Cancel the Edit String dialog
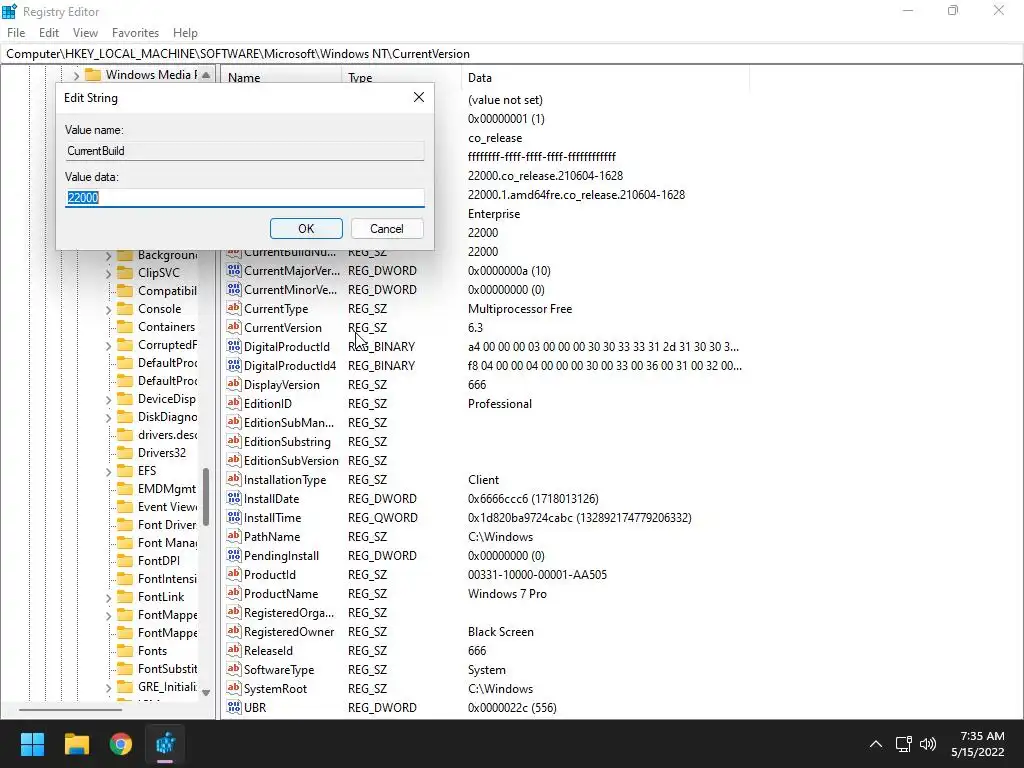The width and height of the screenshot is (1024, 768). (x=387, y=229)
